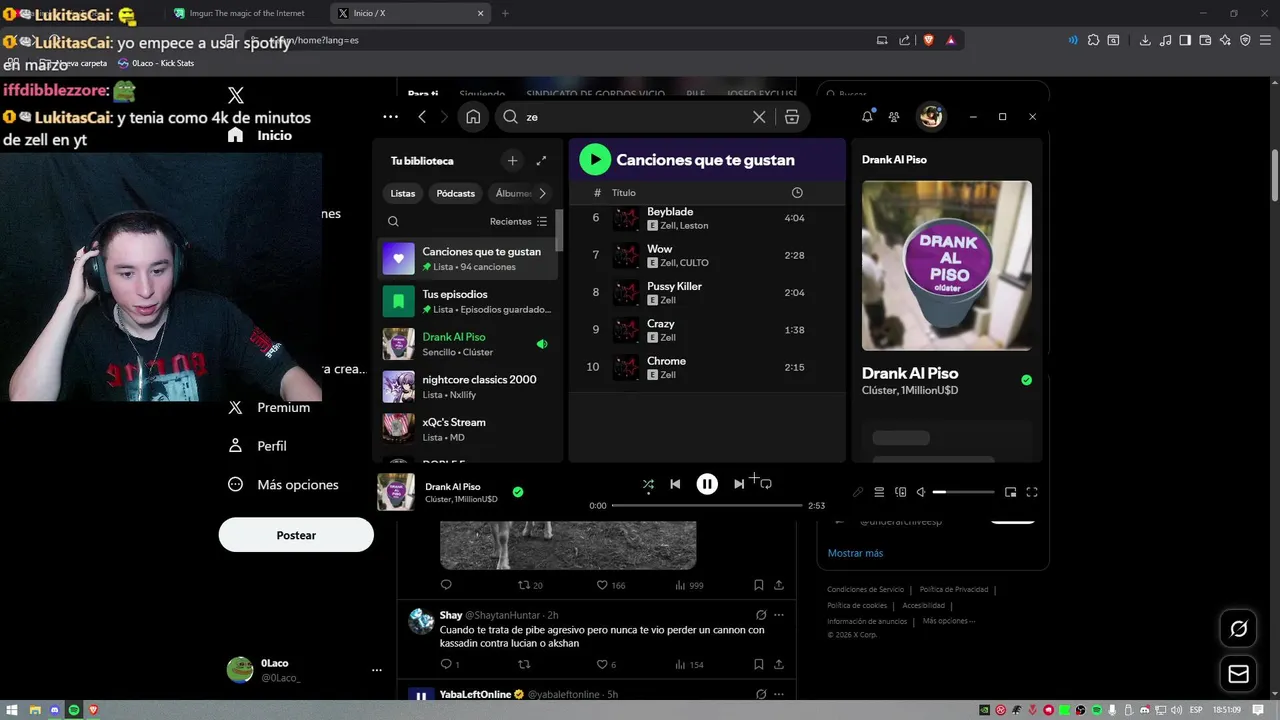Bookmark Shay's tweet
This screenshot has height=720, width=1280.
coord(759,664)
